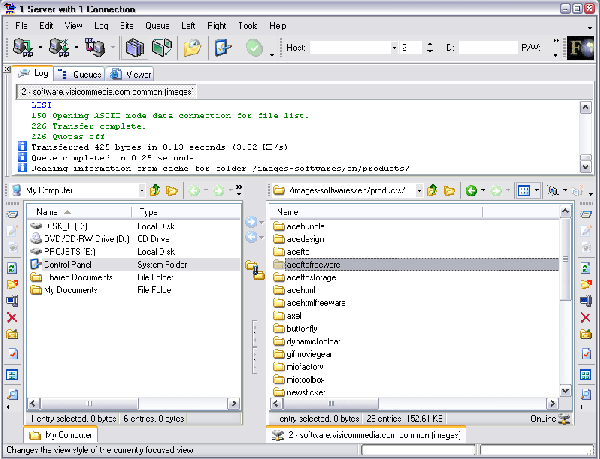The image size is (600, 459).
Task: Click the red X delete icon in right sidebar
Action: tap(587, 318)
